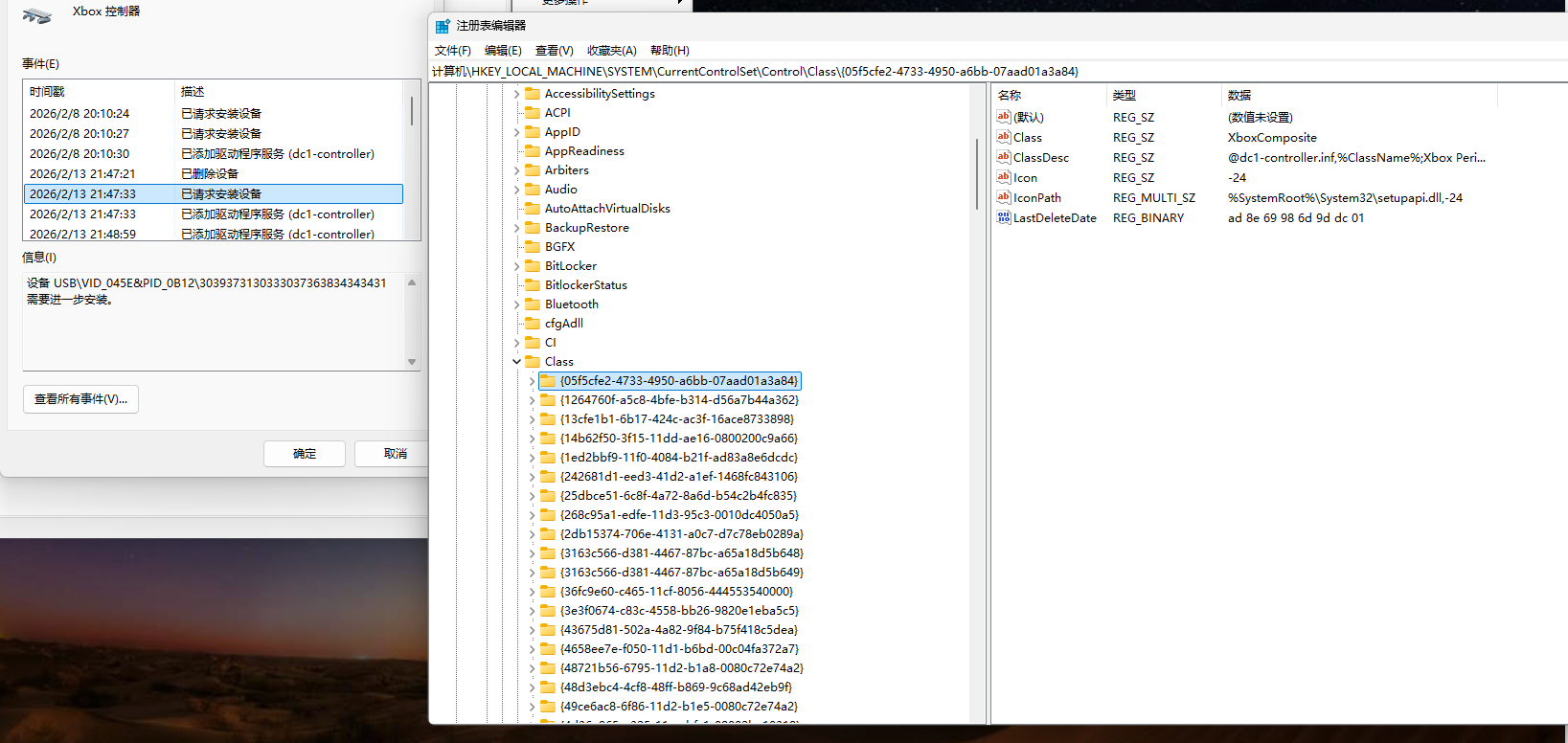Click the string icon beside ClassDesc value
The height and width of the screenshot is (743, 1568).
1004,157
